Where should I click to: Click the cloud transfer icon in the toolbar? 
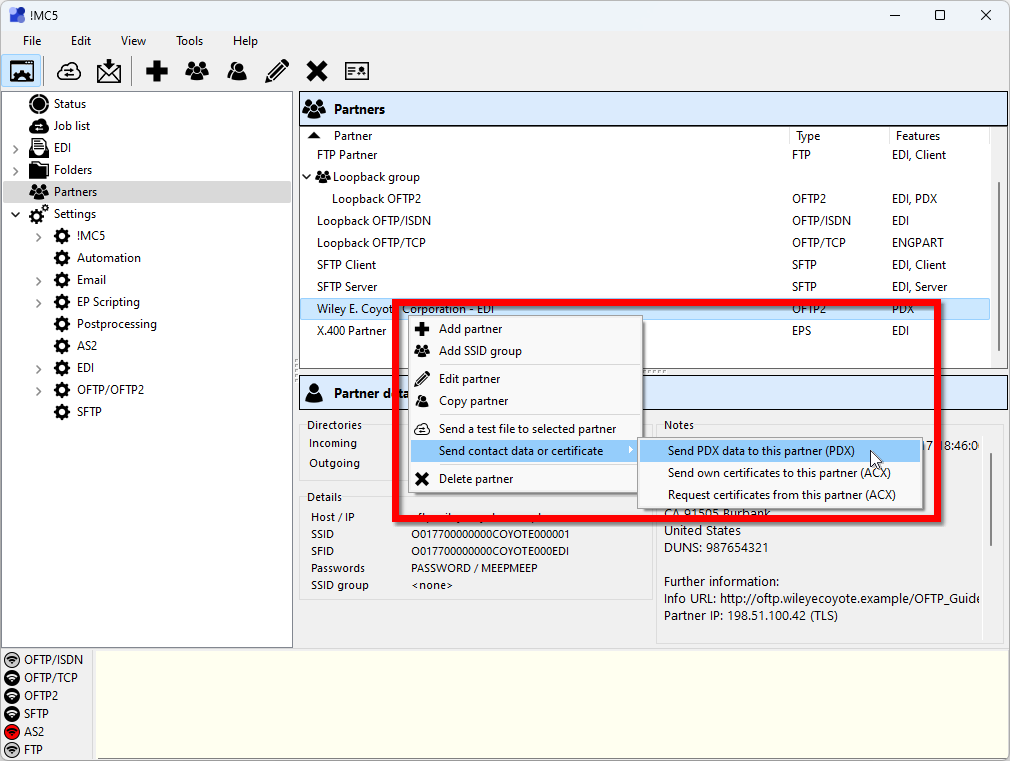click(x=69, y=71)
